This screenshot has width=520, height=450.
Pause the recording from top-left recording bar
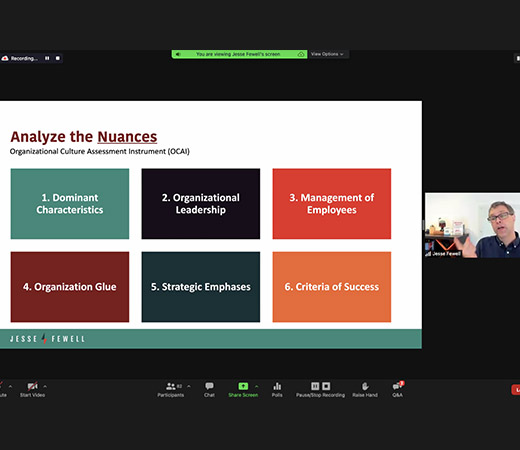tap(47, 58)
